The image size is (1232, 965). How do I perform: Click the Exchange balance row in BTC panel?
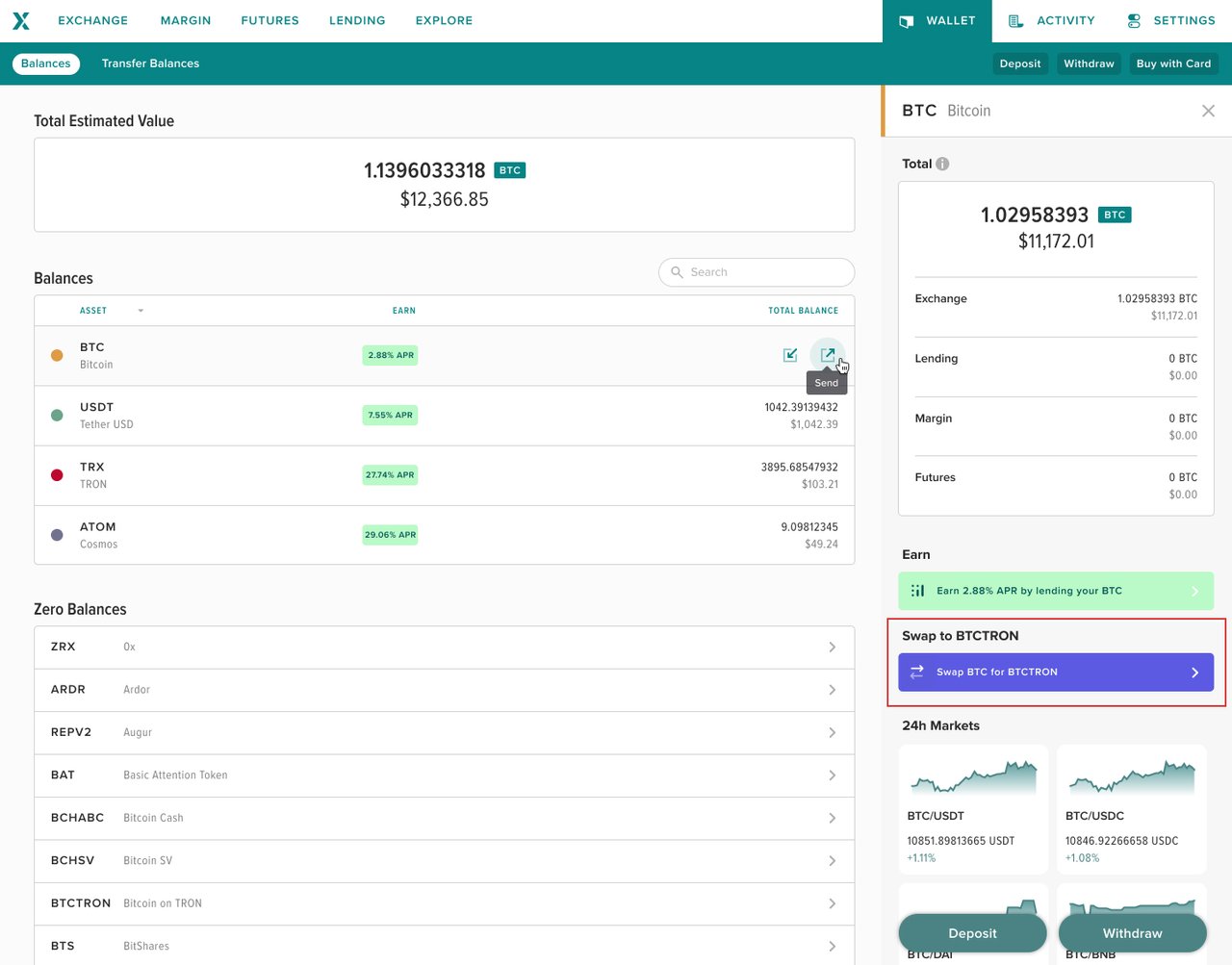(x=1056, y=307)
